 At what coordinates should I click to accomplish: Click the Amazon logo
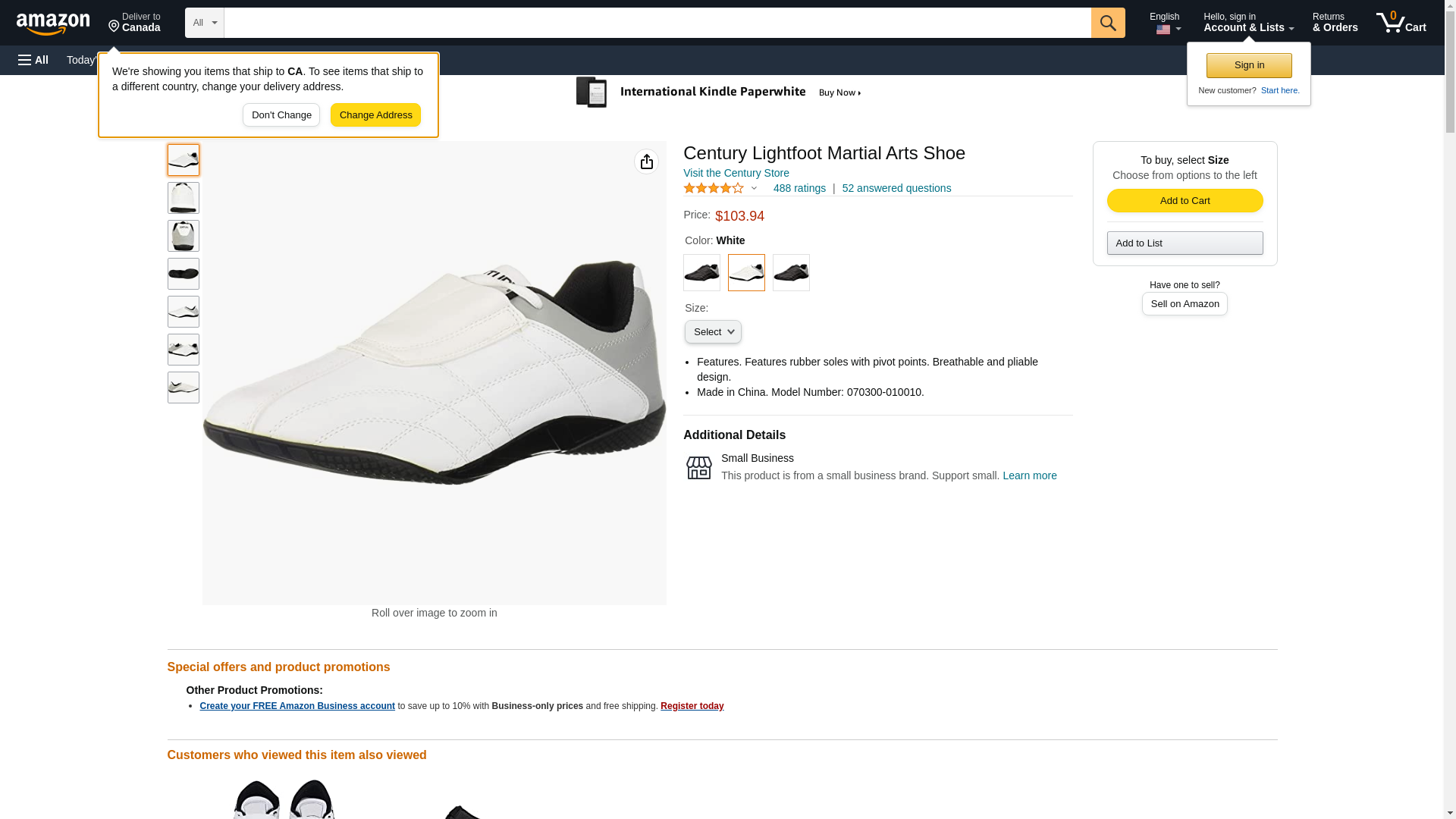53,24
